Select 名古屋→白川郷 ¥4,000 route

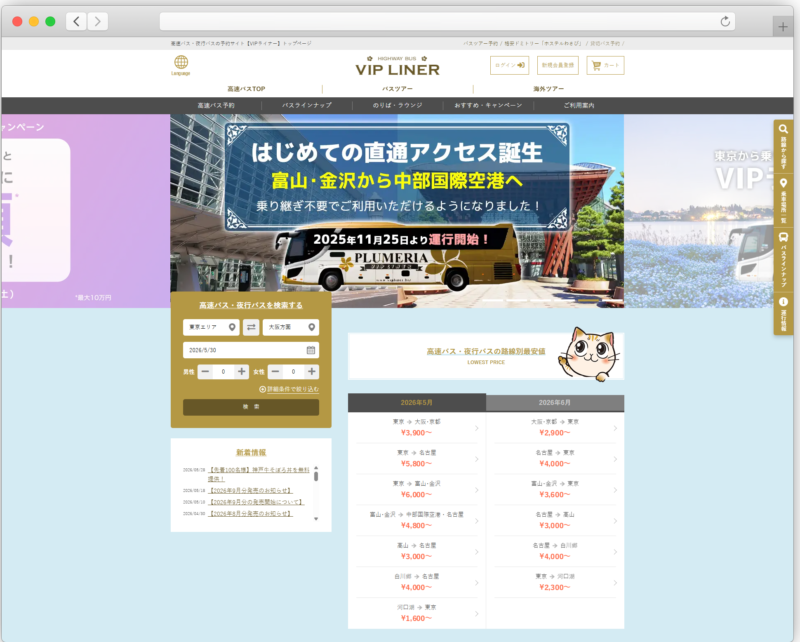tap(555, 551)
